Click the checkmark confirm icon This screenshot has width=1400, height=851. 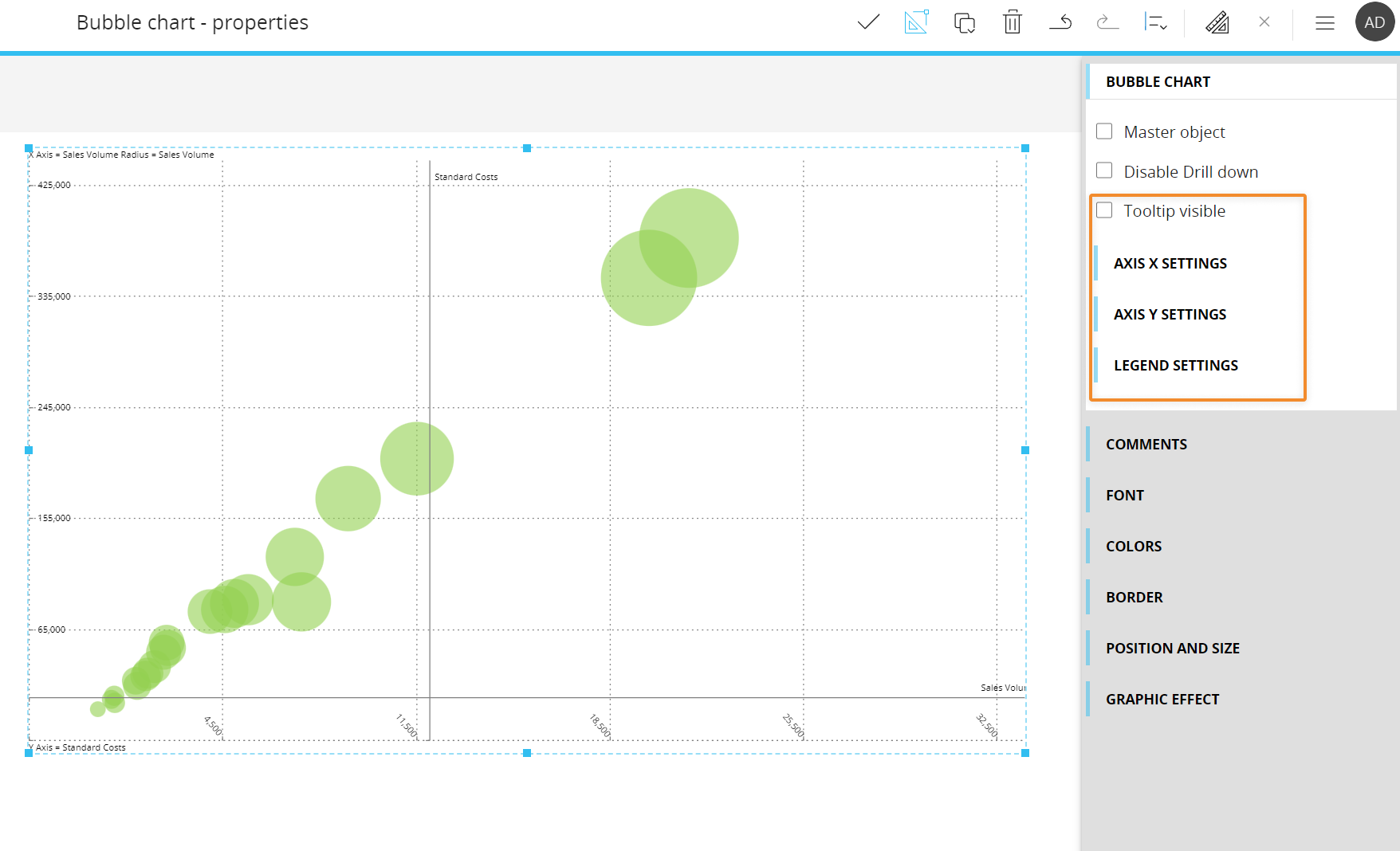coord(868,22)
